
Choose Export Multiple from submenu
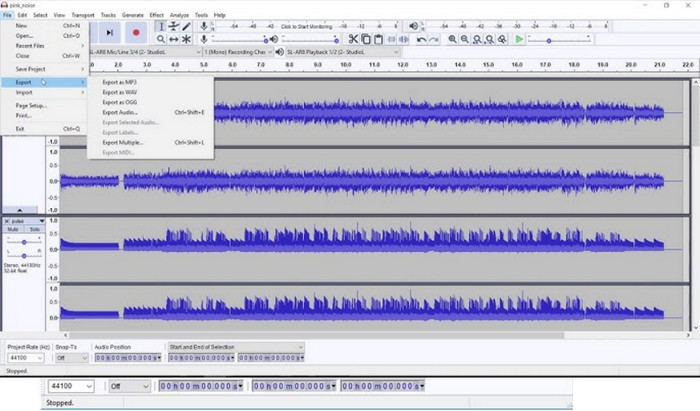[123, 142]
